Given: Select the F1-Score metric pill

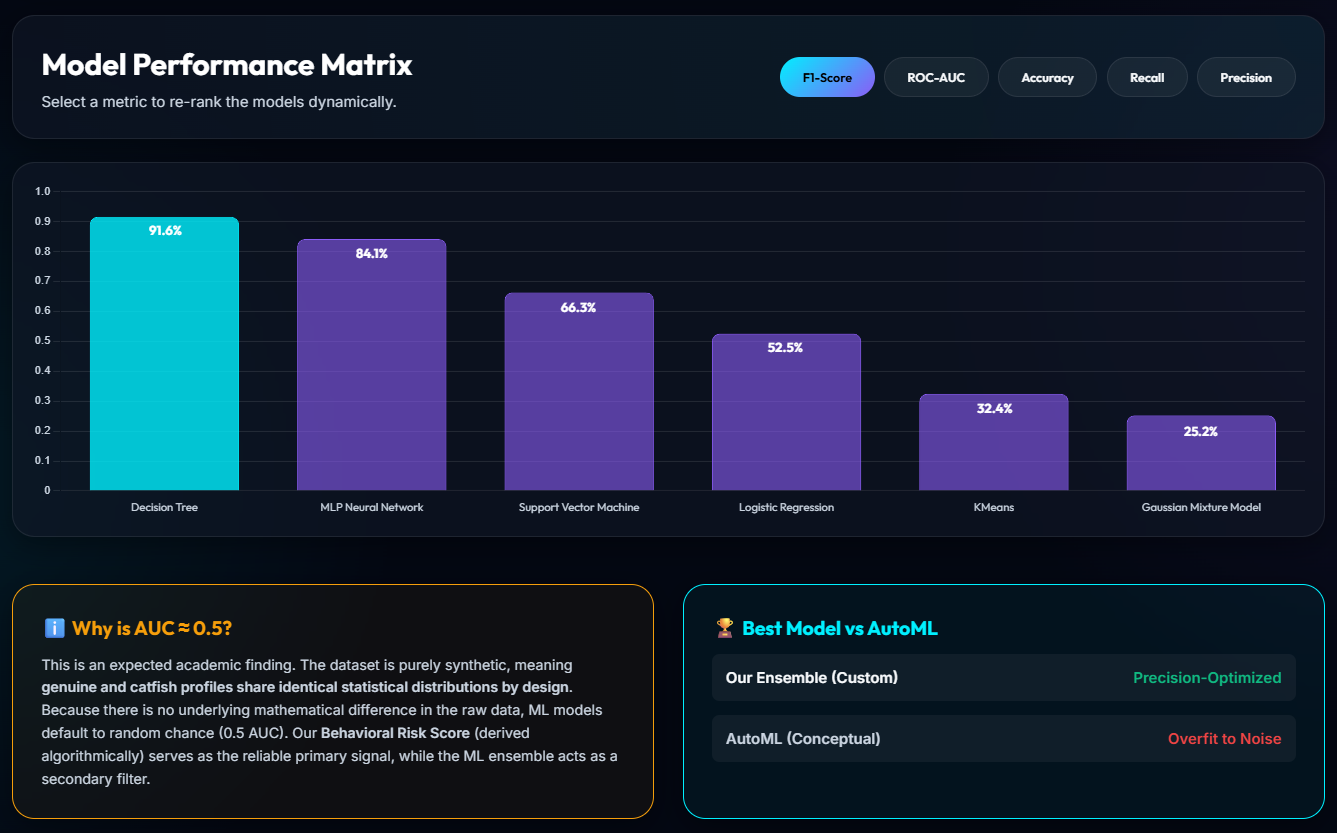Looking at the screenshot, I should (x=827, y=77).
